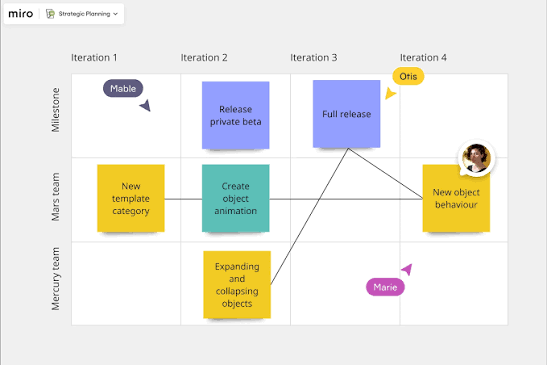This screenshot has height=365, width=547.
Task: Click the Iteration 1 column header
Action: coord(94,58)
